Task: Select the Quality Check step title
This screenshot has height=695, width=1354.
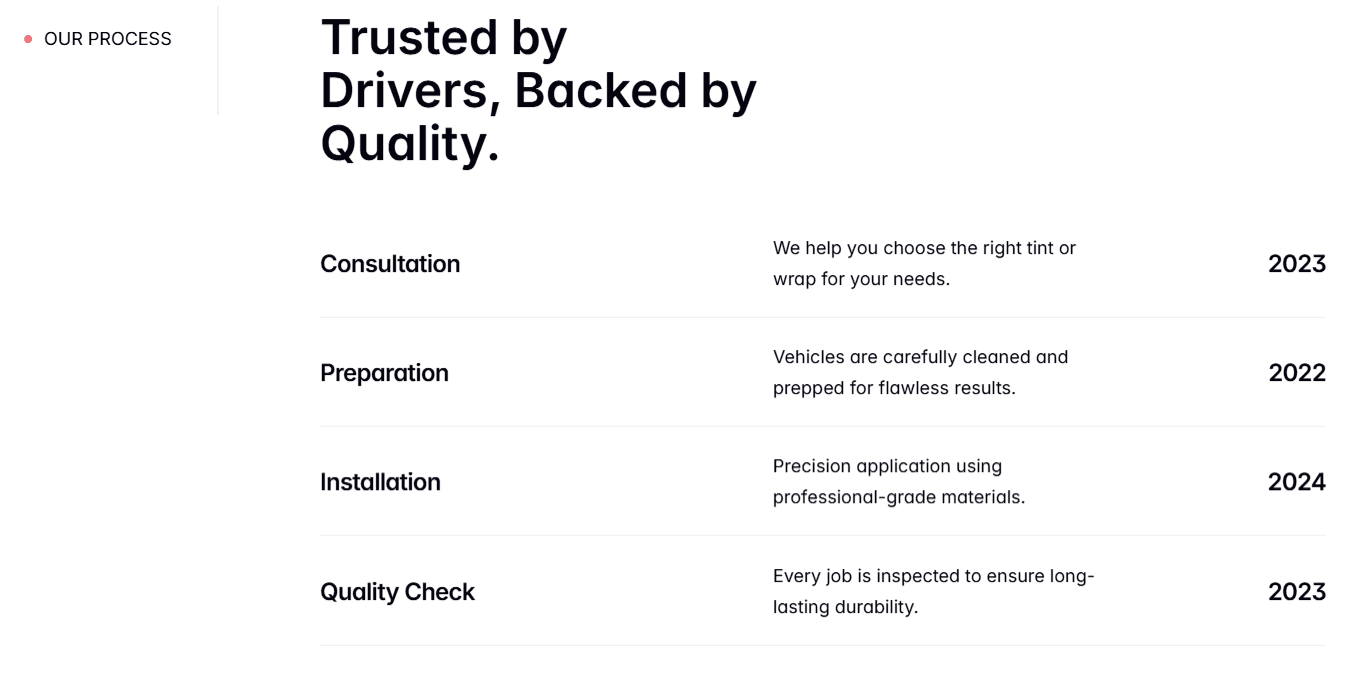Action: click(x=397, y=592)
